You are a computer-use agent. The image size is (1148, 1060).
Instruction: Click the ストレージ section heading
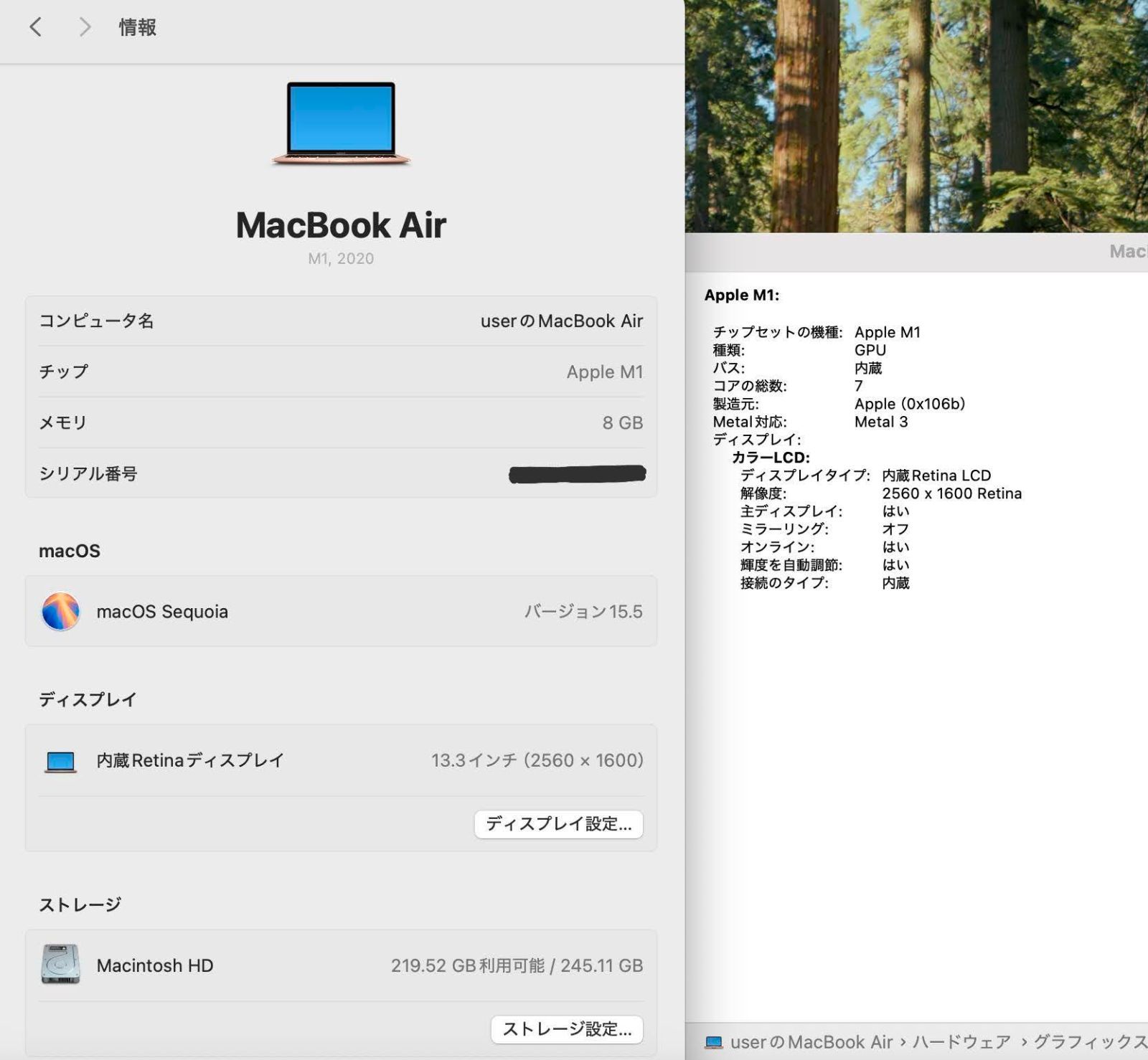pyautogui.click(x=80, y=904)
